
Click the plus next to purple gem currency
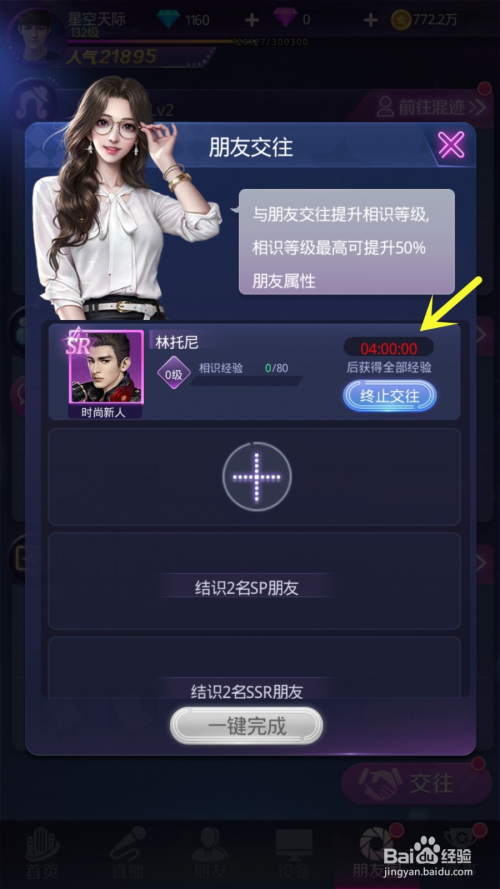click(370, 20)
